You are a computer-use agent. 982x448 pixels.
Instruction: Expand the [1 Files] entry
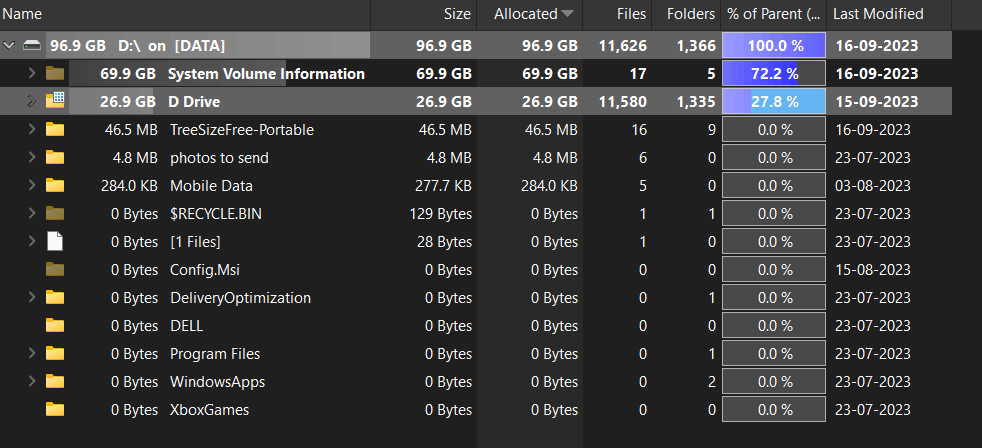pyautogui.click(x=32, y=242)
